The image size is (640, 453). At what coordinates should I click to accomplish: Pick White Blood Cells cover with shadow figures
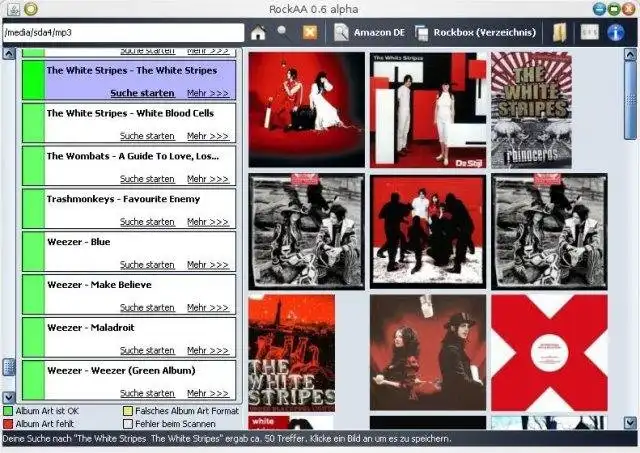pos(428,231)
